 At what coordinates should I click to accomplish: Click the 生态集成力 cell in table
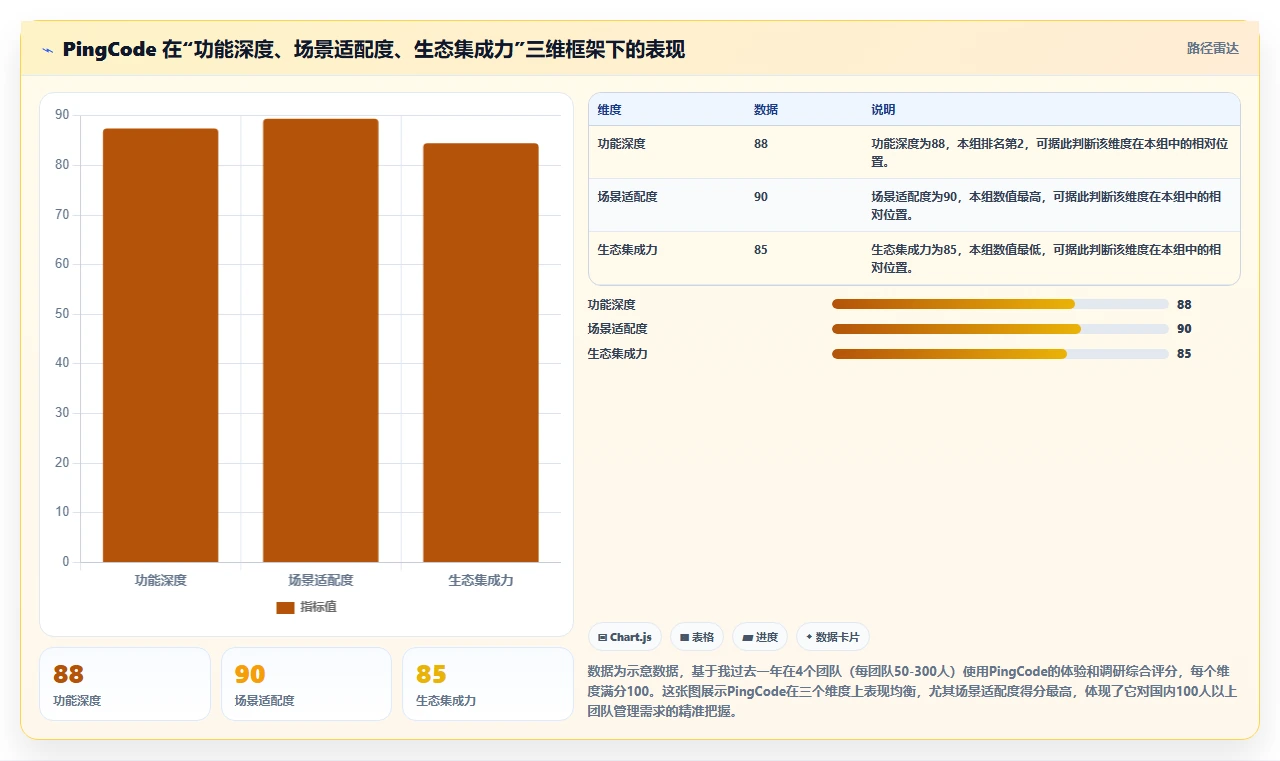627,250
